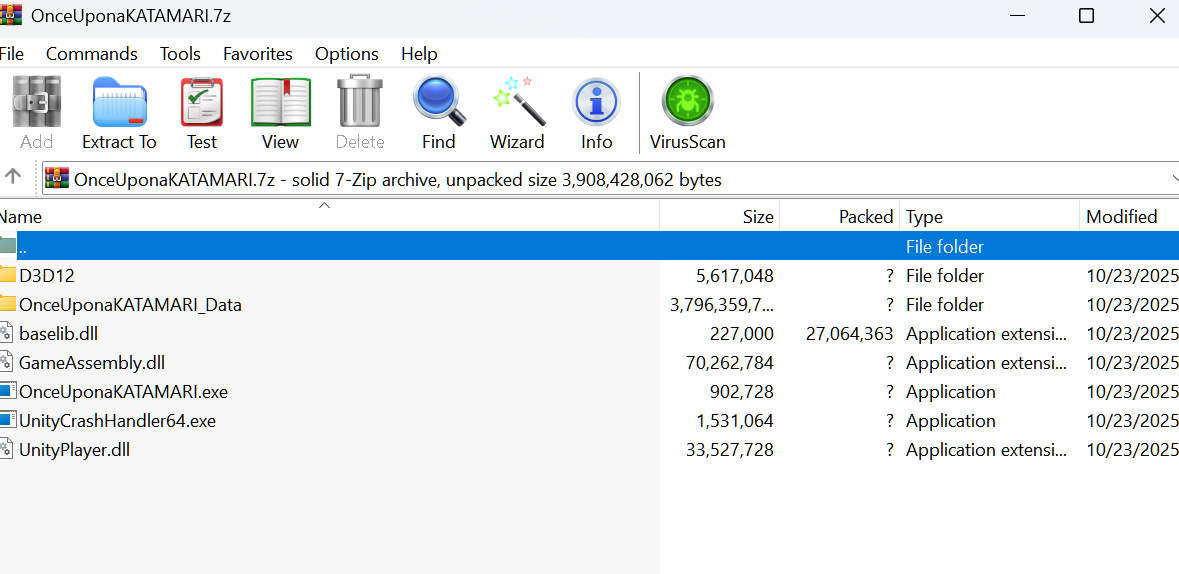The width and height of the screenshot is (1179, 574).
Task: Show archive Info icon
Action: point(596,101)
